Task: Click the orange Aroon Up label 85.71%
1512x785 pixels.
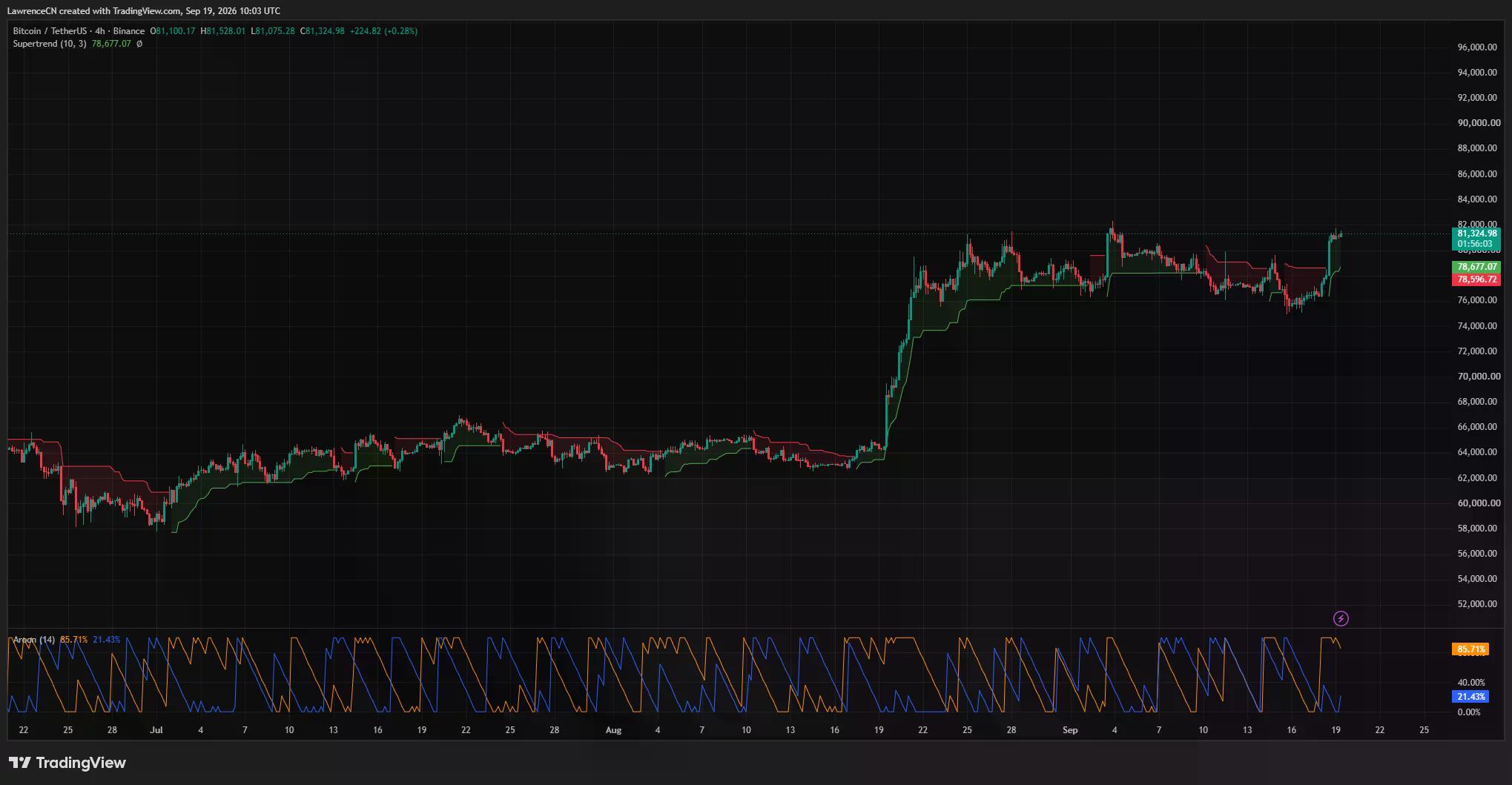Action: tap(1470, 649)
